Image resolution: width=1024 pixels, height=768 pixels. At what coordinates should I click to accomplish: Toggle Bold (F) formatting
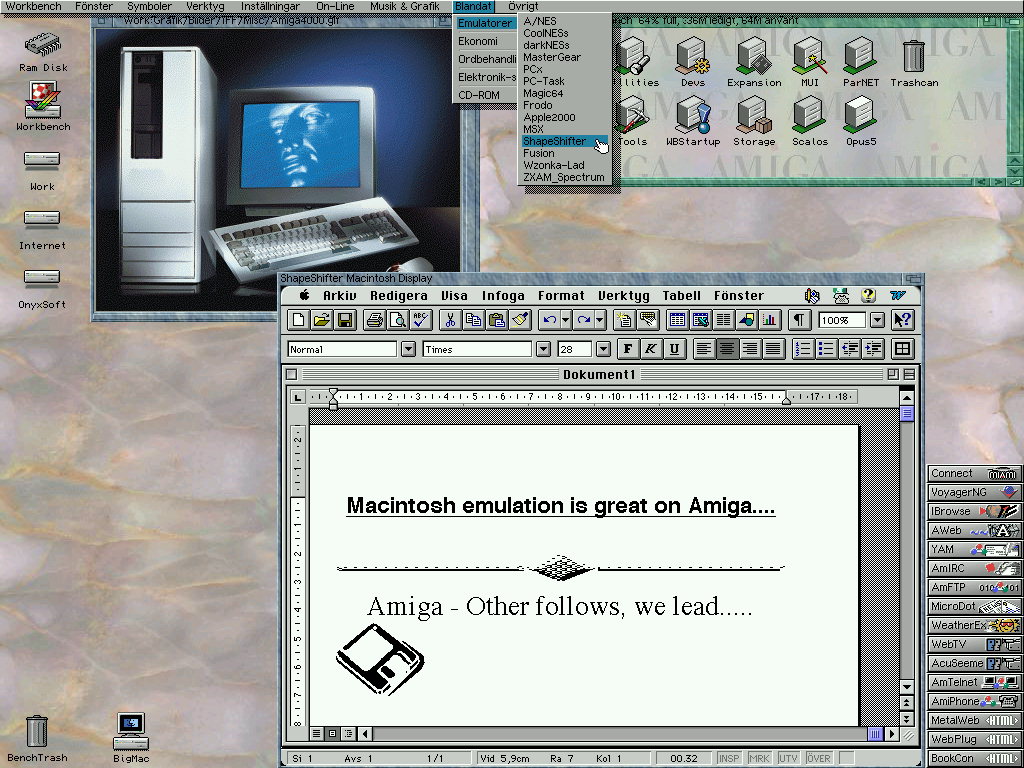(628, 349)
